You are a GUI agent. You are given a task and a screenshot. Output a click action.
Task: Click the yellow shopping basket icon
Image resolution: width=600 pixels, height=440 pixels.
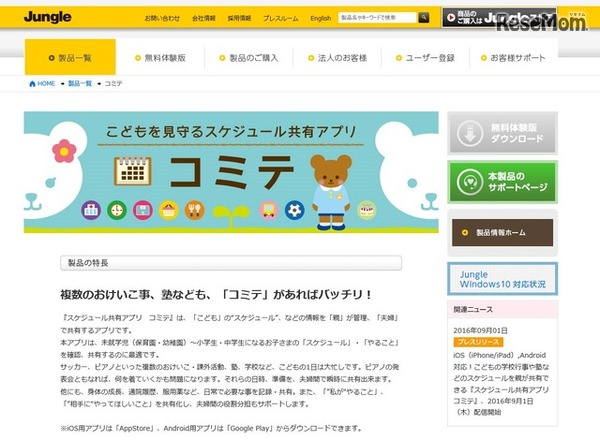tap(169, 210)
